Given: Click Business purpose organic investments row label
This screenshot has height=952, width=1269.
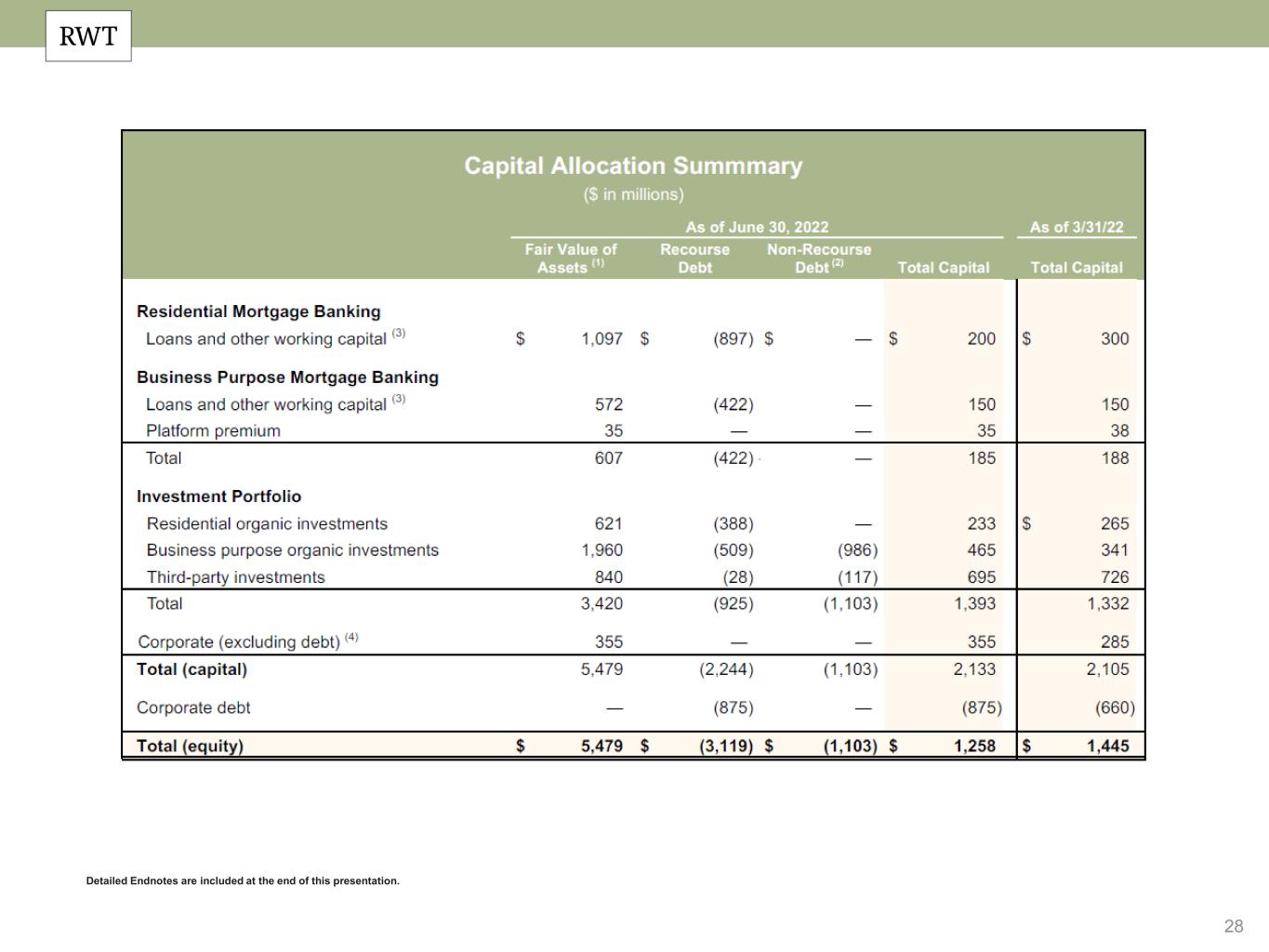Looking at the screenshot, I should click(292, 550).
